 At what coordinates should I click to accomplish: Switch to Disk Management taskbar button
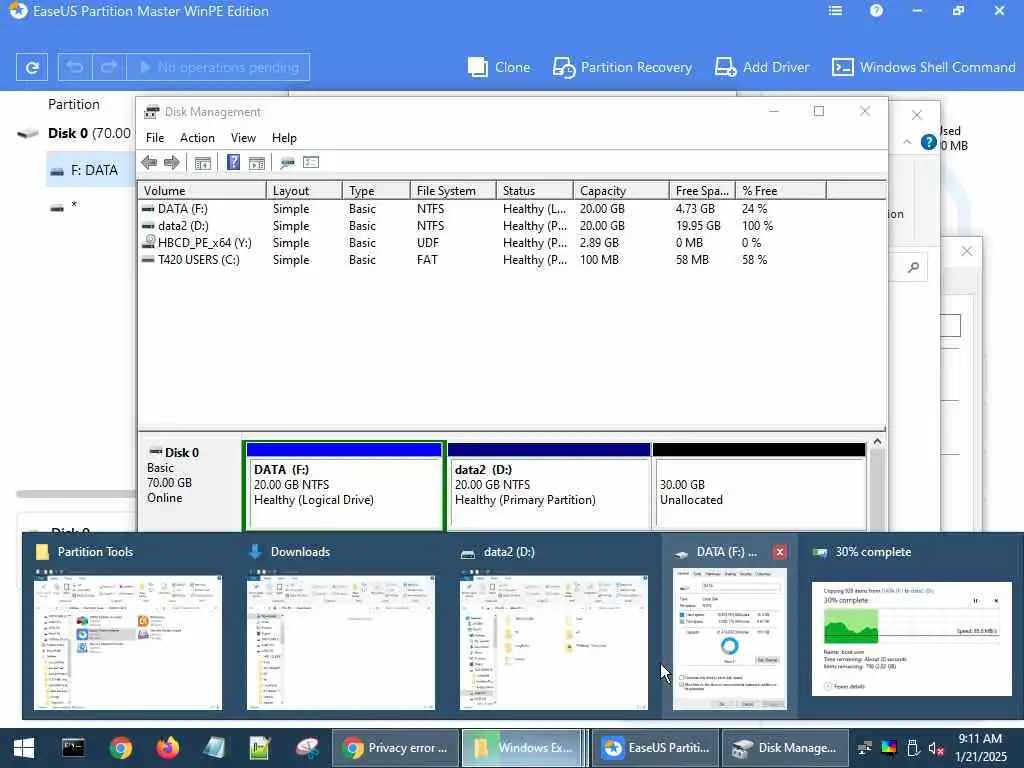point(785,748)
